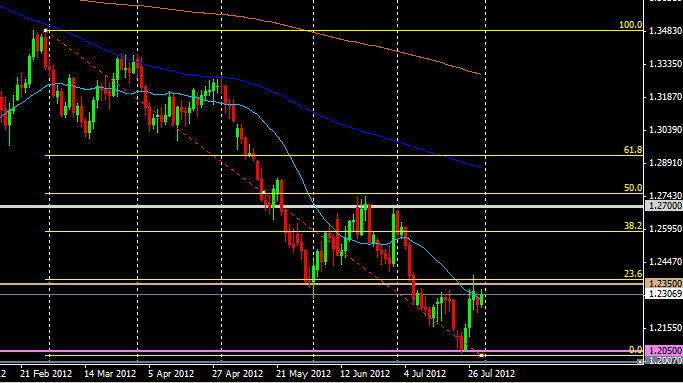Click the 1.20070 price label at the bottom
This screenshot has height=383, width=683.
665,360
